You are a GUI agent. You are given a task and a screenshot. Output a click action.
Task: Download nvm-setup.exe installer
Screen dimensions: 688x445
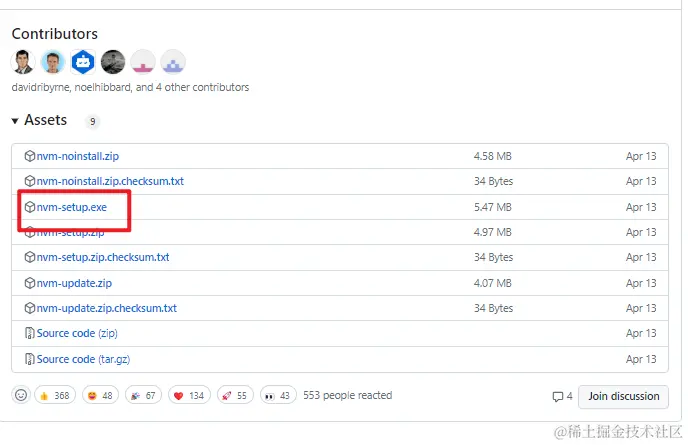point(72,207)
